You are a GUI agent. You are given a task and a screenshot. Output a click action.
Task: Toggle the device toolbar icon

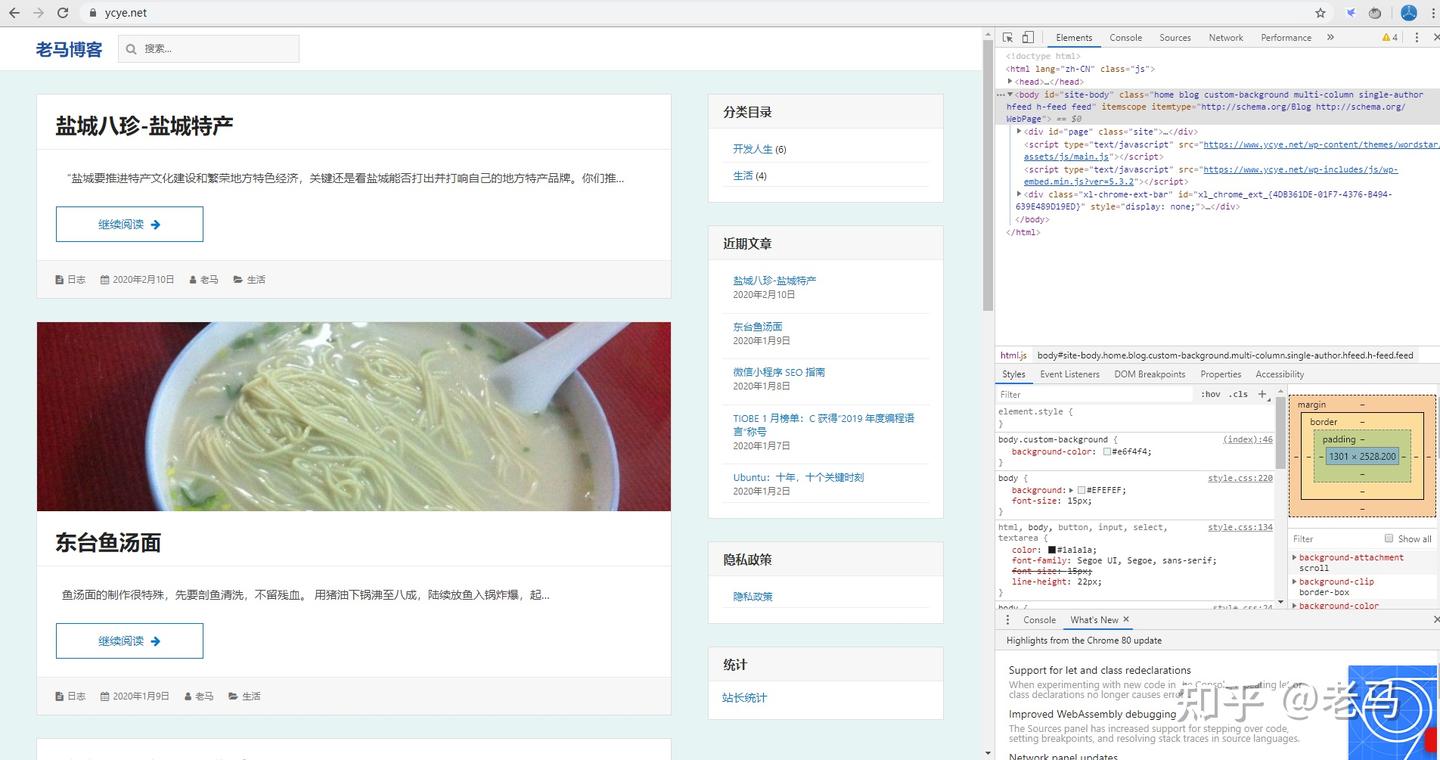(x=1028, y=37)
